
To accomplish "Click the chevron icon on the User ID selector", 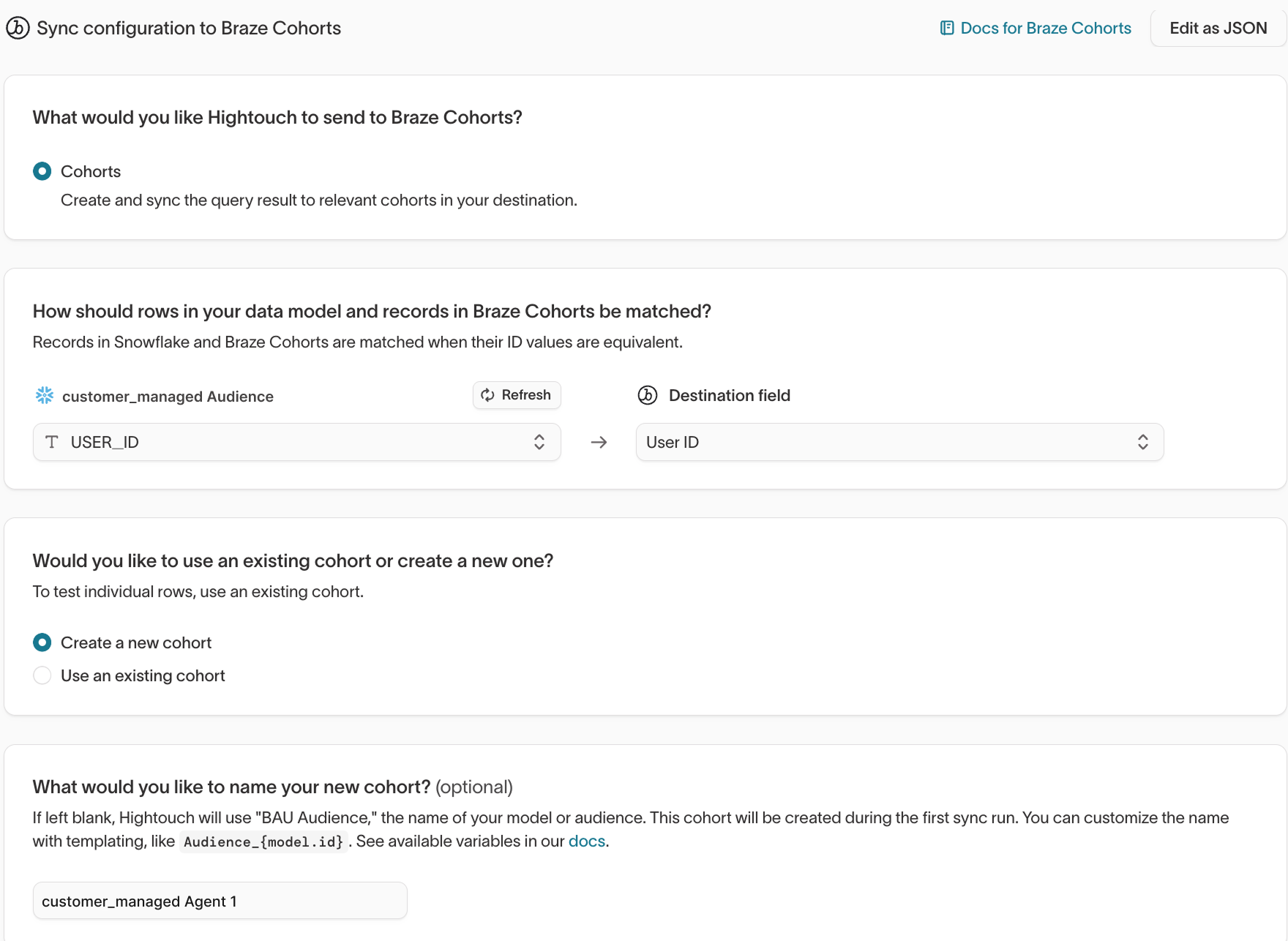I will [x=1143, y=442].
